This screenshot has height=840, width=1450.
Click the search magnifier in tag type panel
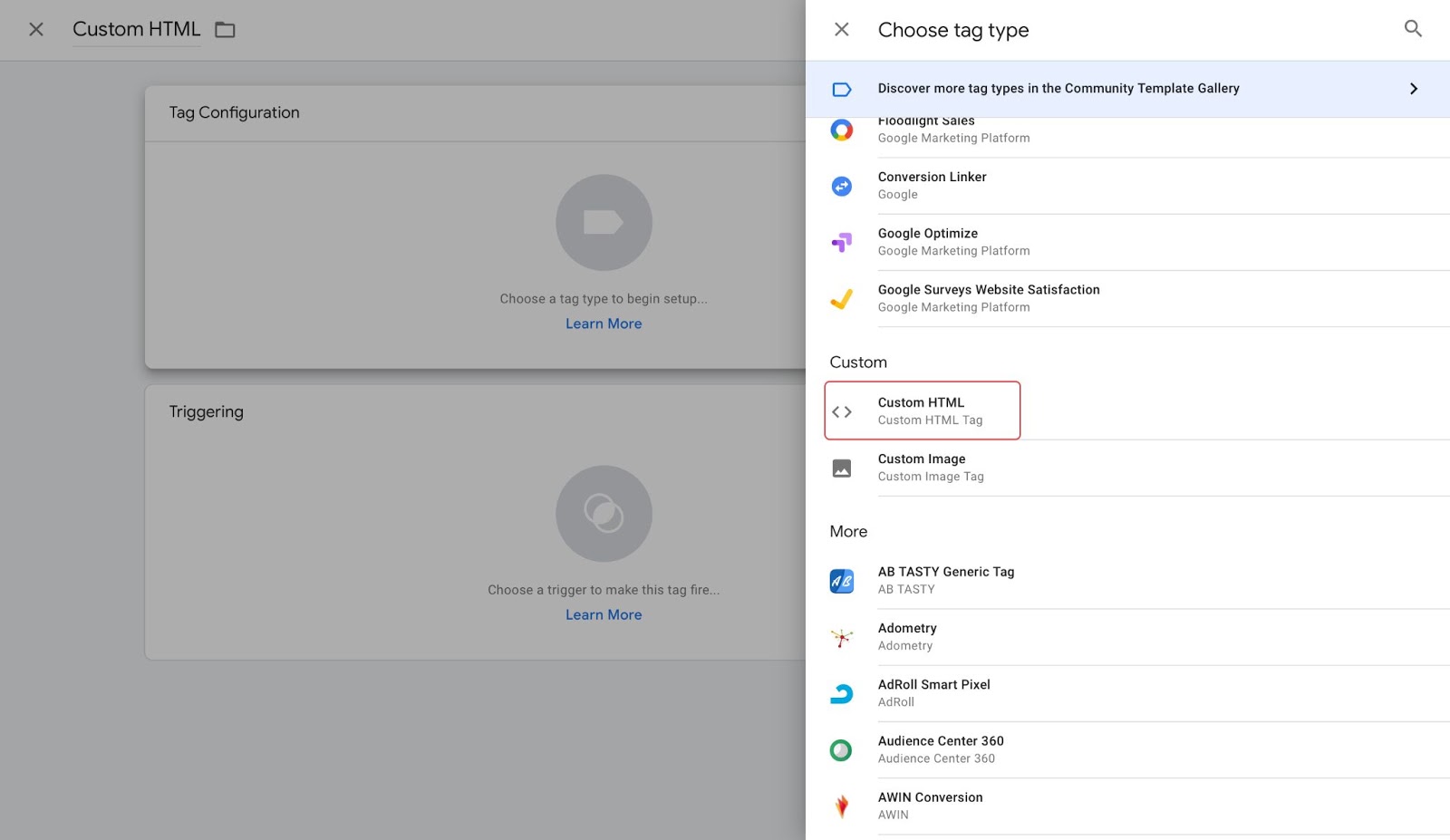[1412, 29]
